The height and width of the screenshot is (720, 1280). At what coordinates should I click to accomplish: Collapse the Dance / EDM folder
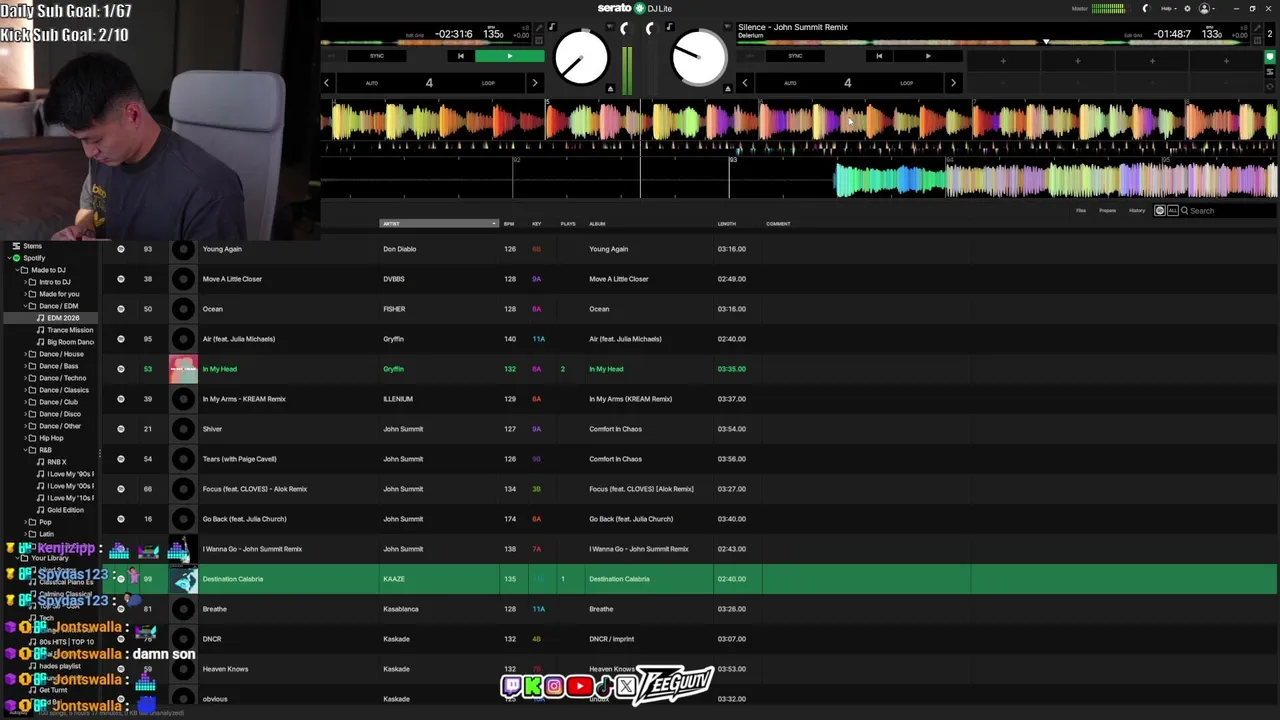pyautogui.click(x=25, y=306)
